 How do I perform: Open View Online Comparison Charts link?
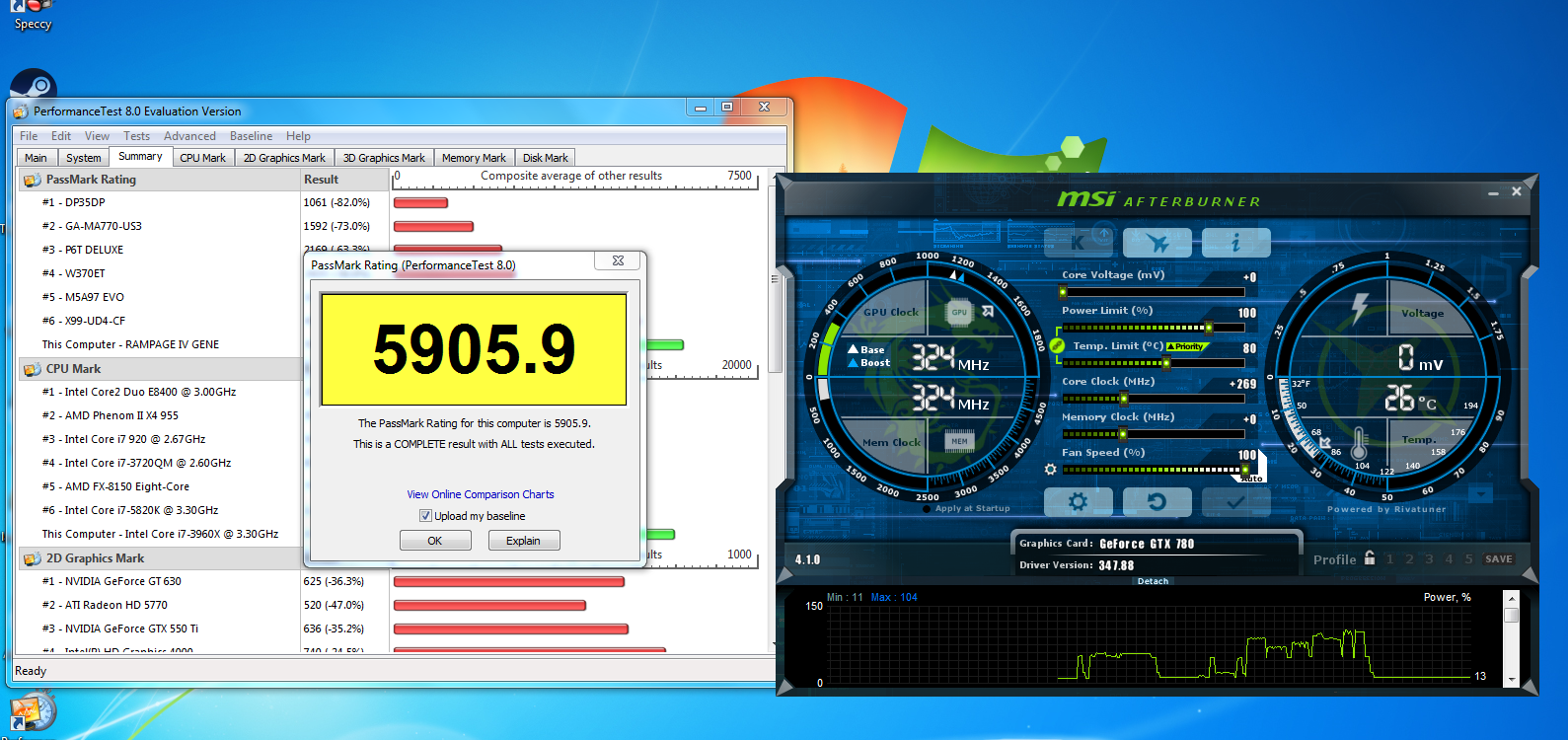[x=481, y=494]
